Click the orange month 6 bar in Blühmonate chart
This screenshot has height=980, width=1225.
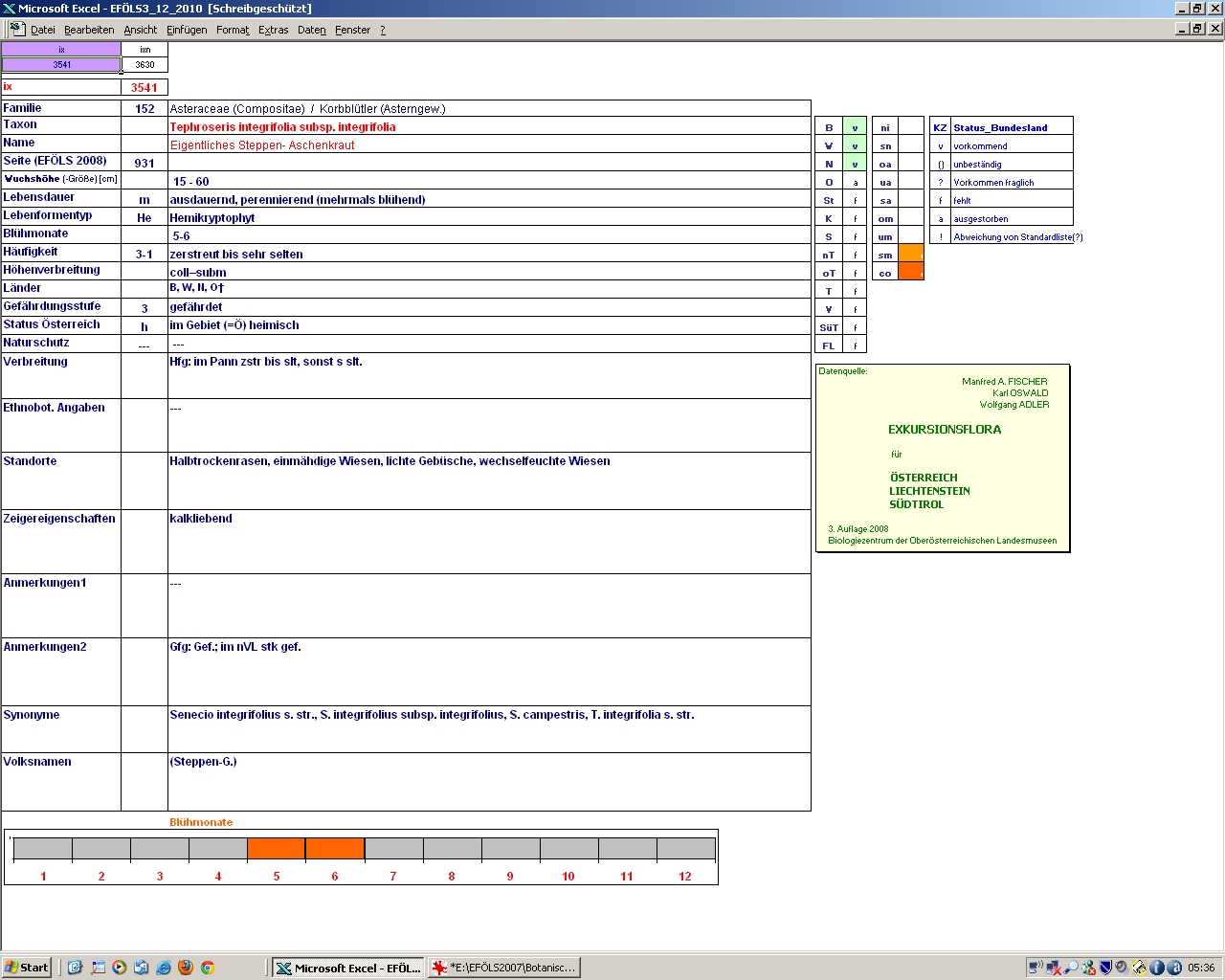[335, 848]
